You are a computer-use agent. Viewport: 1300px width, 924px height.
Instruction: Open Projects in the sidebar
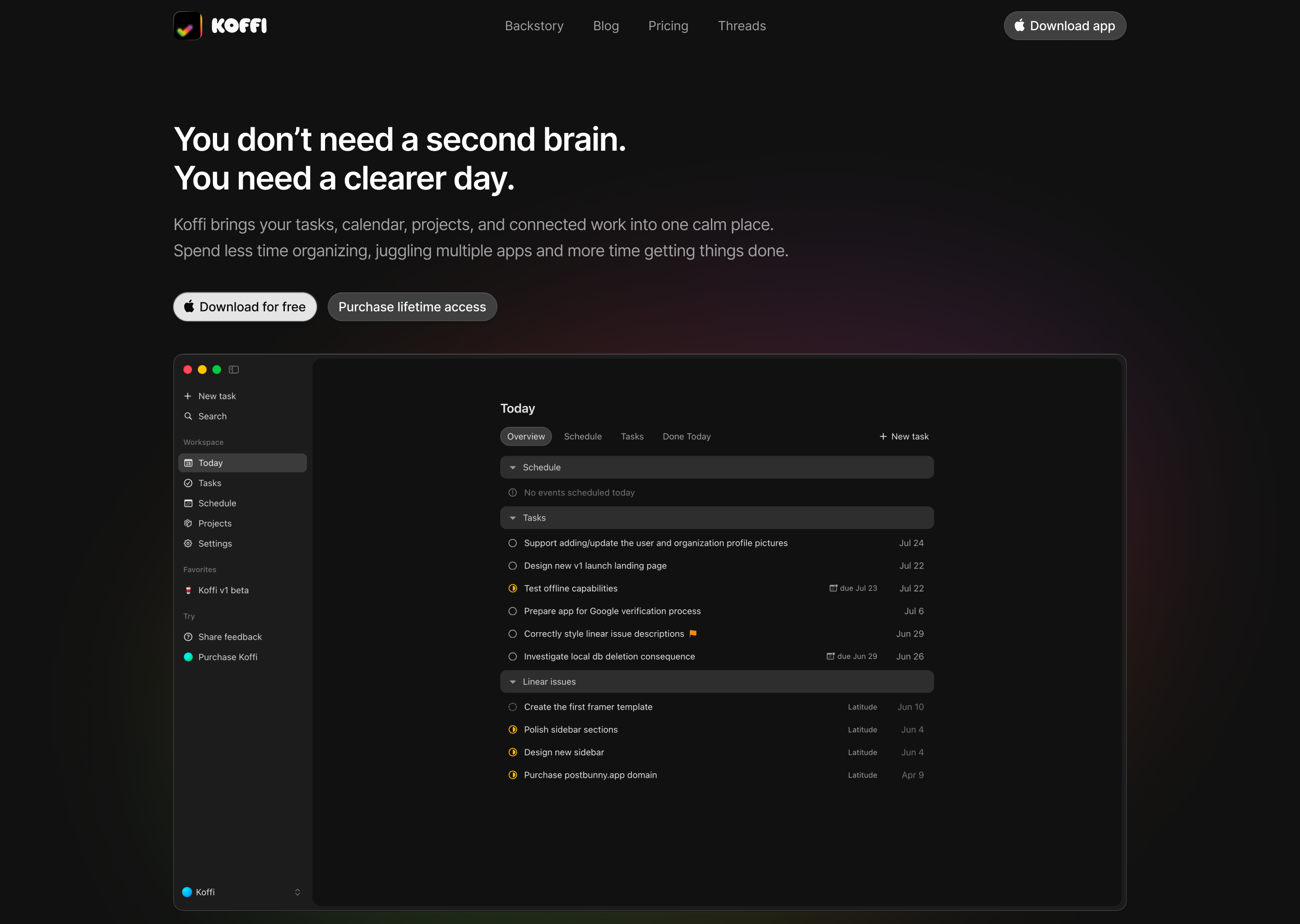coord(243,523)
